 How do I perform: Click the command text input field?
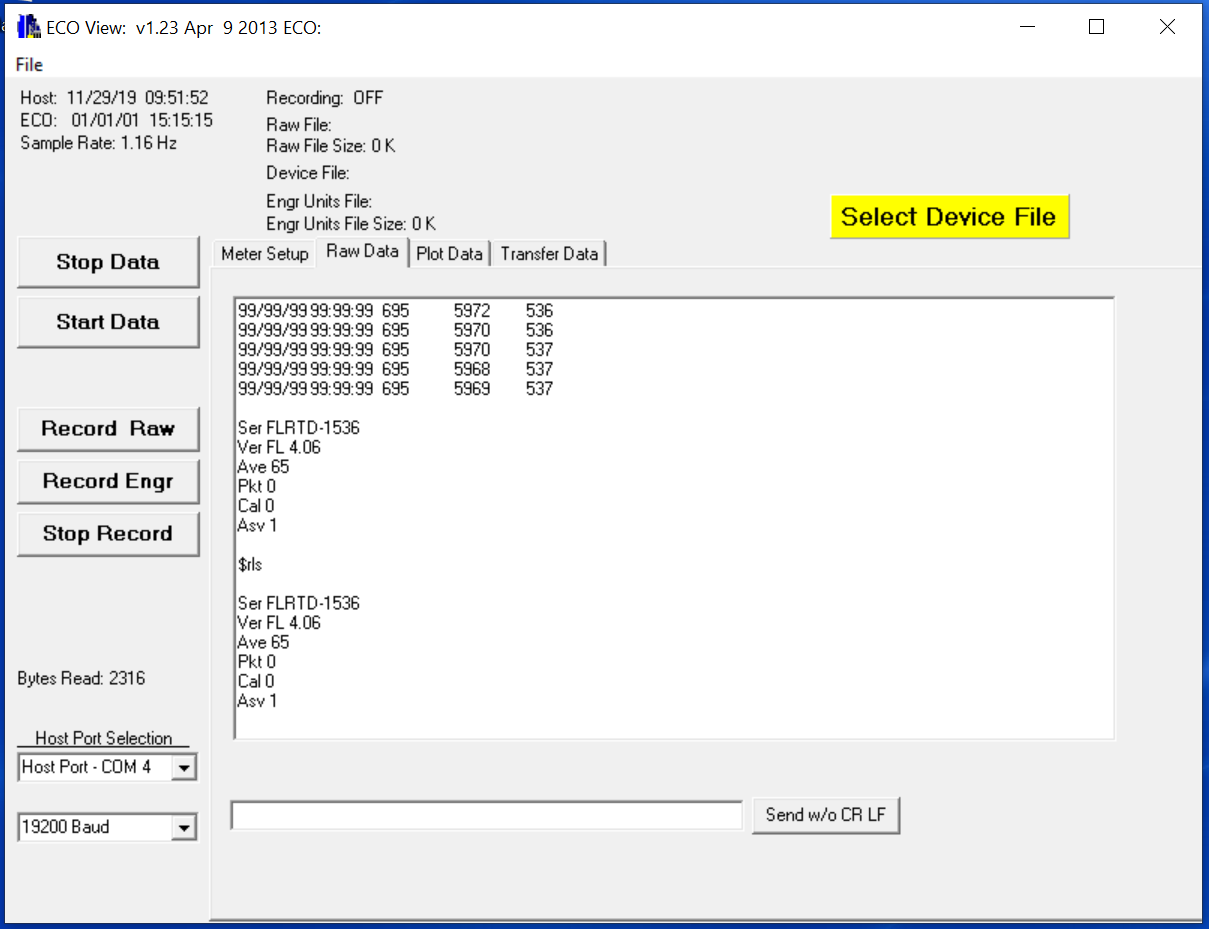[486, 816]
